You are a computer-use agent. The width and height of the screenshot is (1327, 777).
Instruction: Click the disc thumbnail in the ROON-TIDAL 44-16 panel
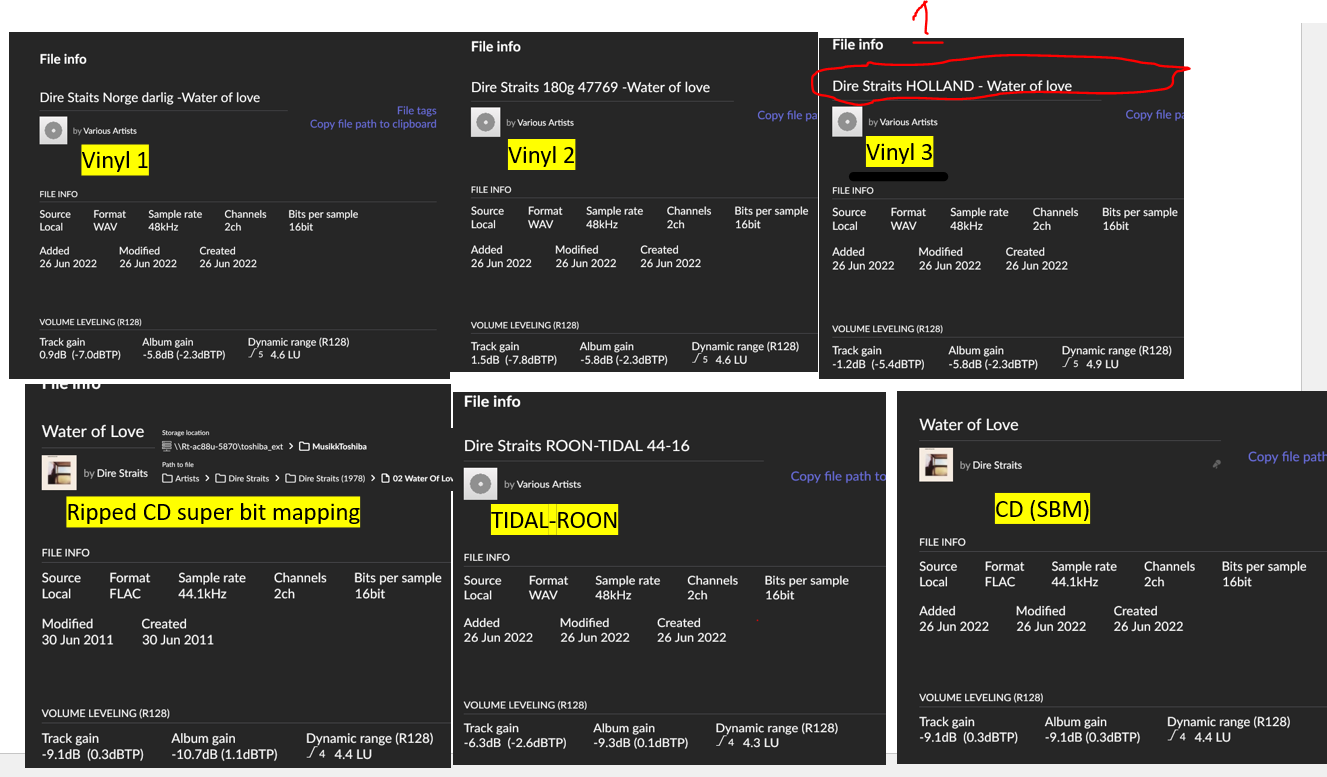[x=481, y=484]
